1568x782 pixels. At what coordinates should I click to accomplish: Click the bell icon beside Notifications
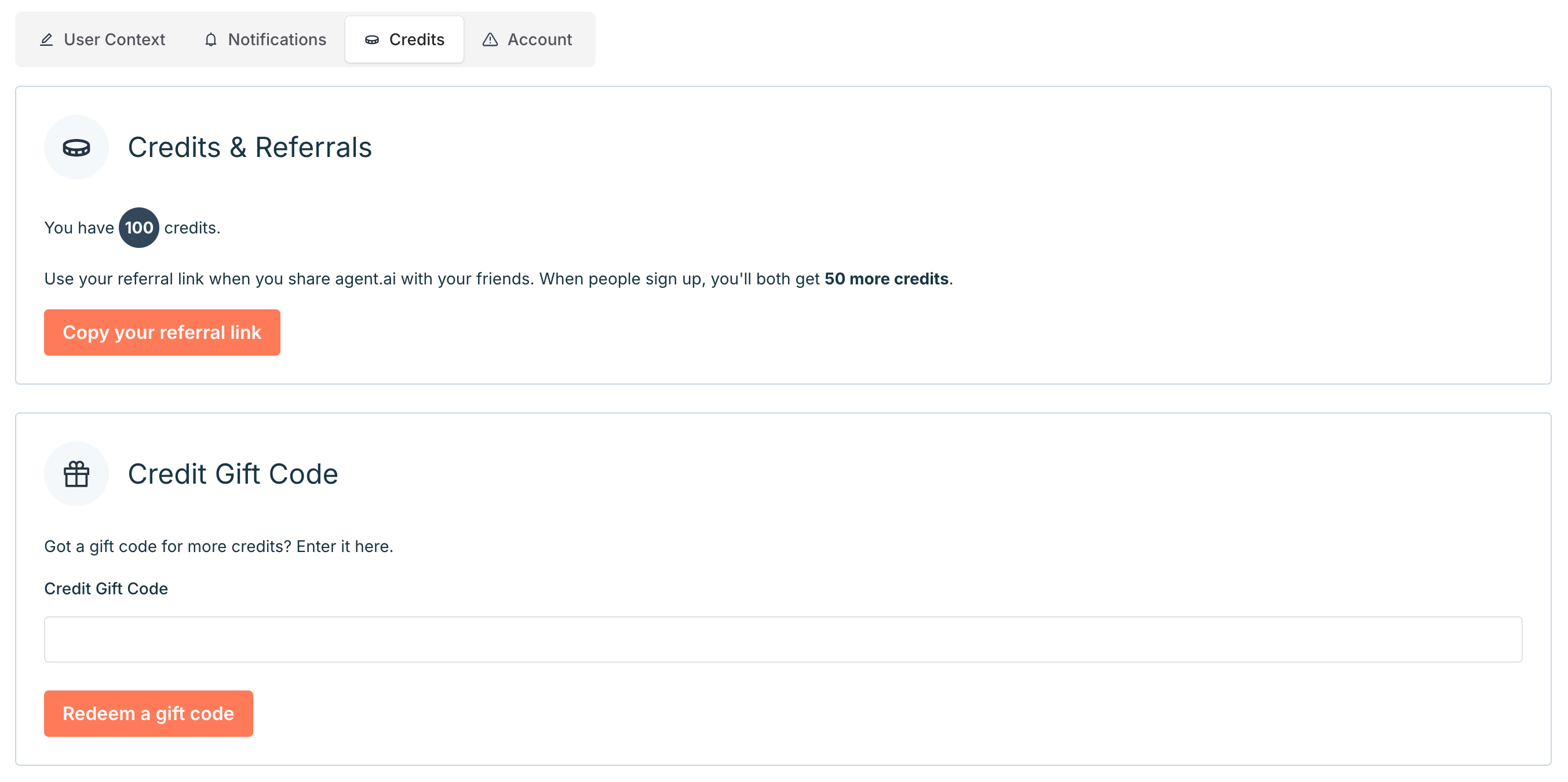(210, 39)
